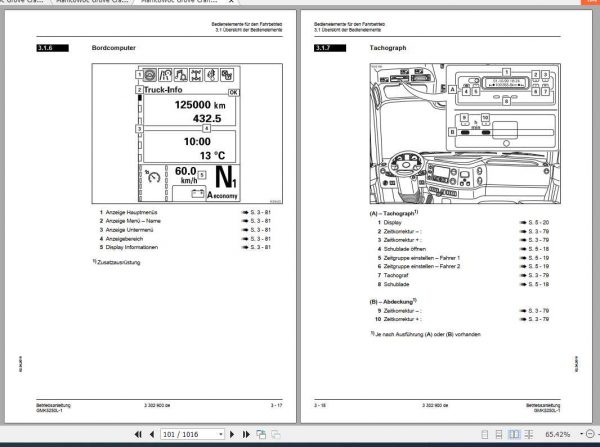Screen dimensions: 600x447
Task: Go back to the previous view
Action: (x=261, y=434)
